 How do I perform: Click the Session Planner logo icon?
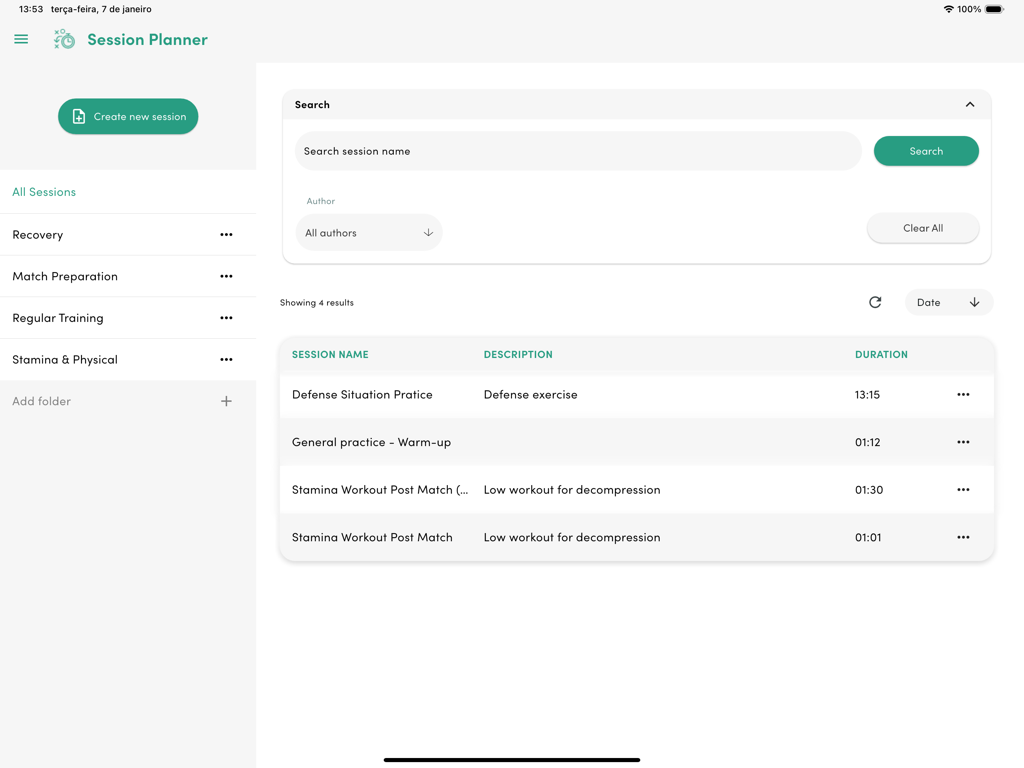65,39
